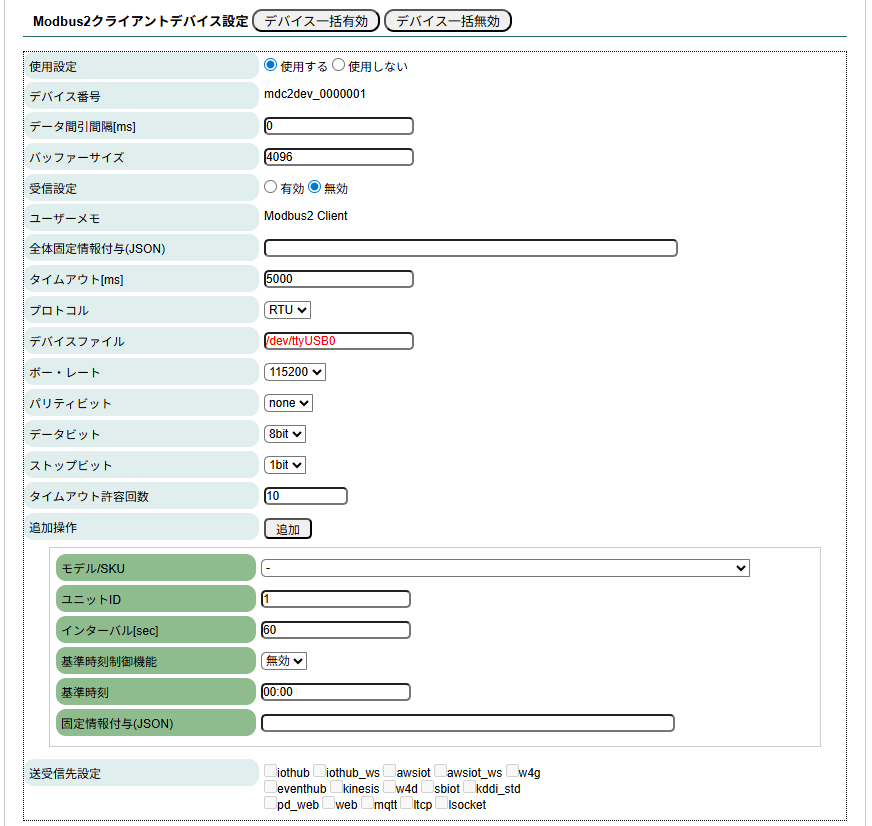Click the Modbus2 Client user memo text
This screenshot has height=826, width=872.
tap(305, 216)
